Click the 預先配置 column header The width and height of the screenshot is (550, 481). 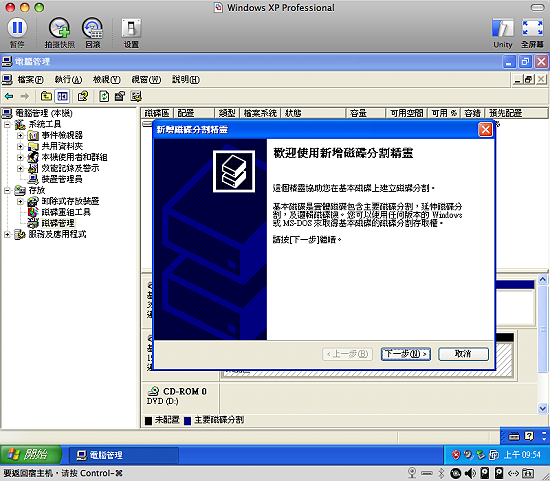click(516, 113)
